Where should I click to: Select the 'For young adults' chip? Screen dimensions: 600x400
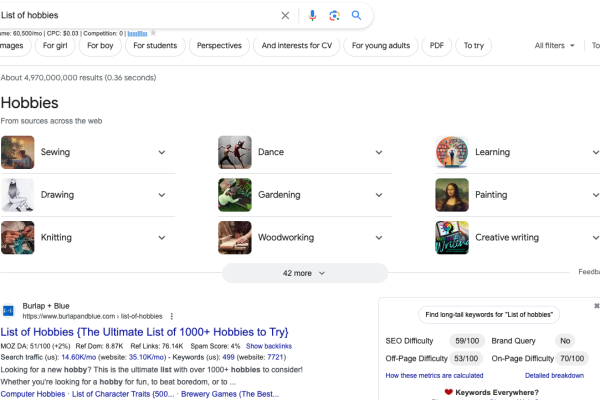[x=381, y=46]
